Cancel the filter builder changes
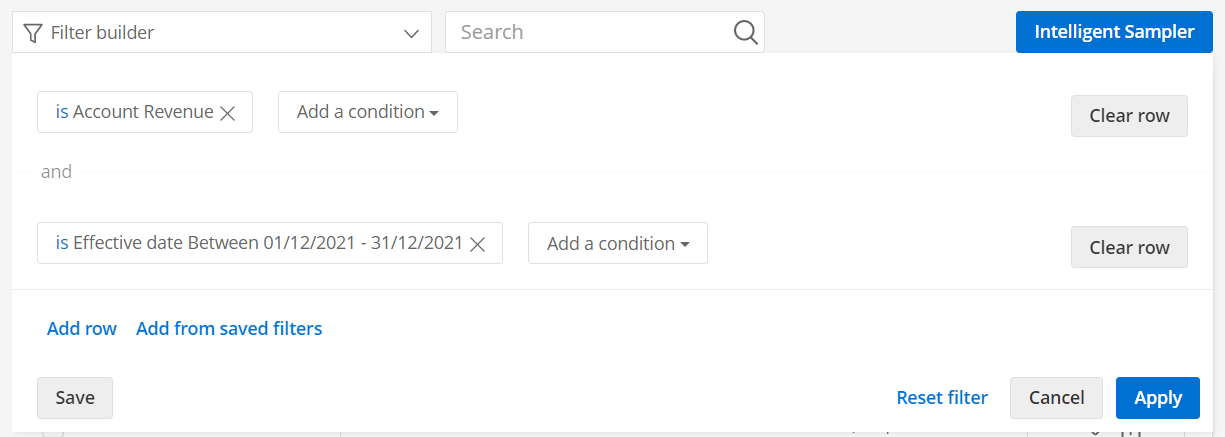 (x=1056, y=398)
